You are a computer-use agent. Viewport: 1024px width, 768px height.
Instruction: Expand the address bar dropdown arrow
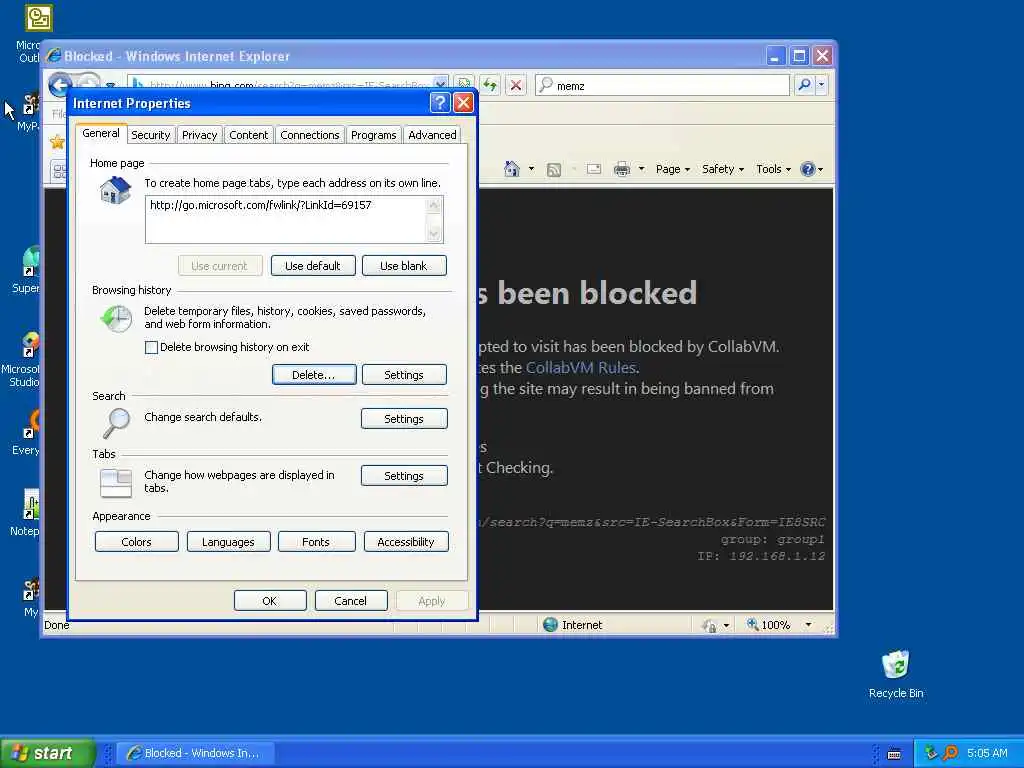(x=441, y=83)
